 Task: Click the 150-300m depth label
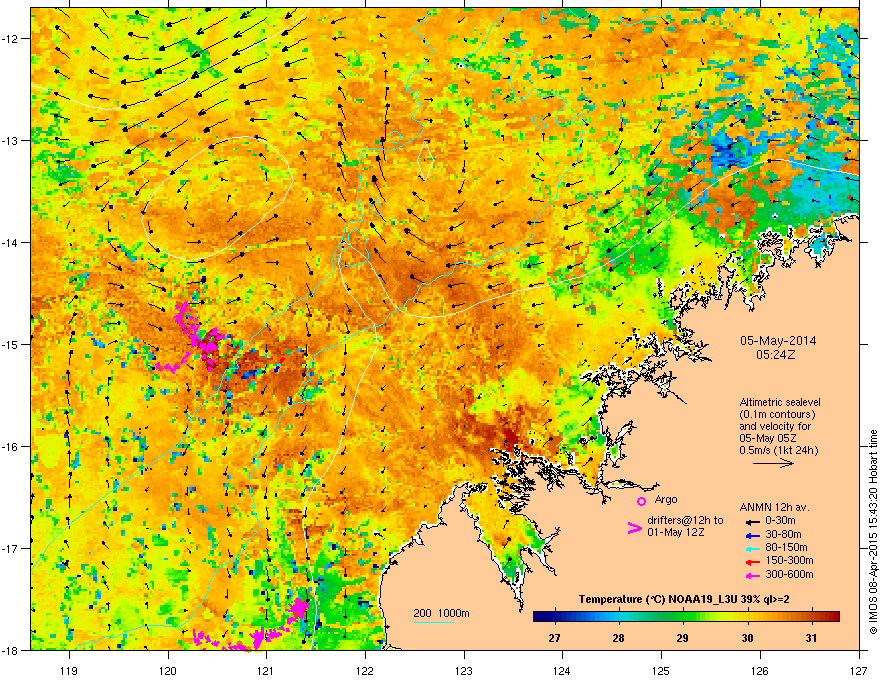[789, 561]
